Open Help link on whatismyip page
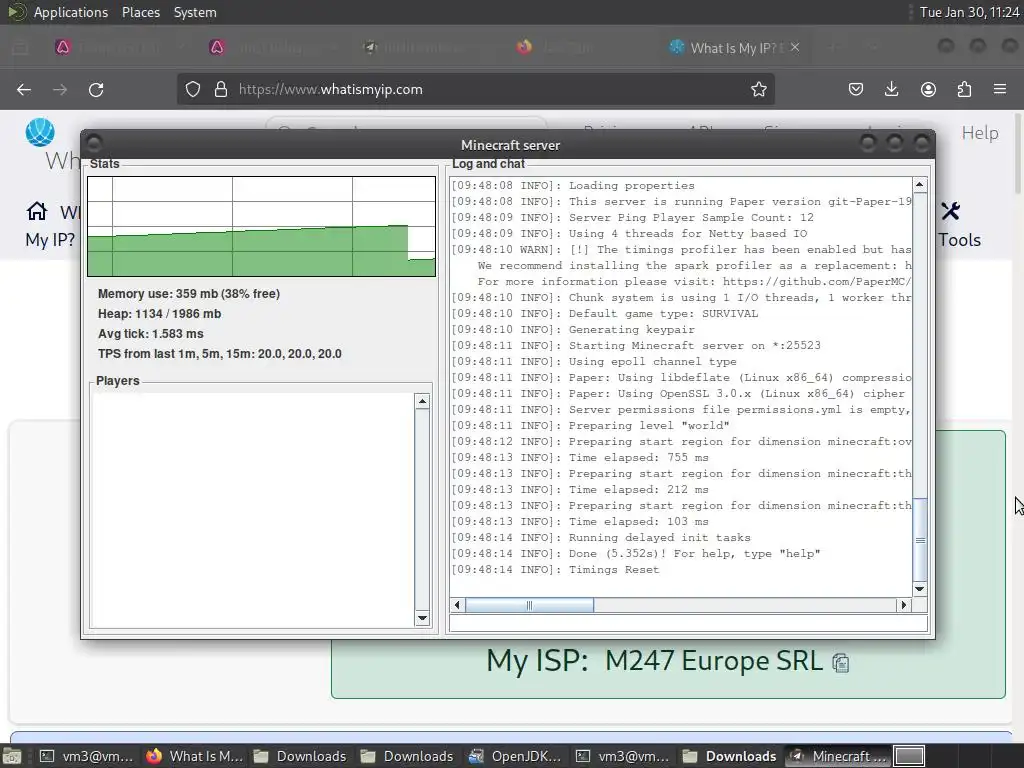 [980, 133]
